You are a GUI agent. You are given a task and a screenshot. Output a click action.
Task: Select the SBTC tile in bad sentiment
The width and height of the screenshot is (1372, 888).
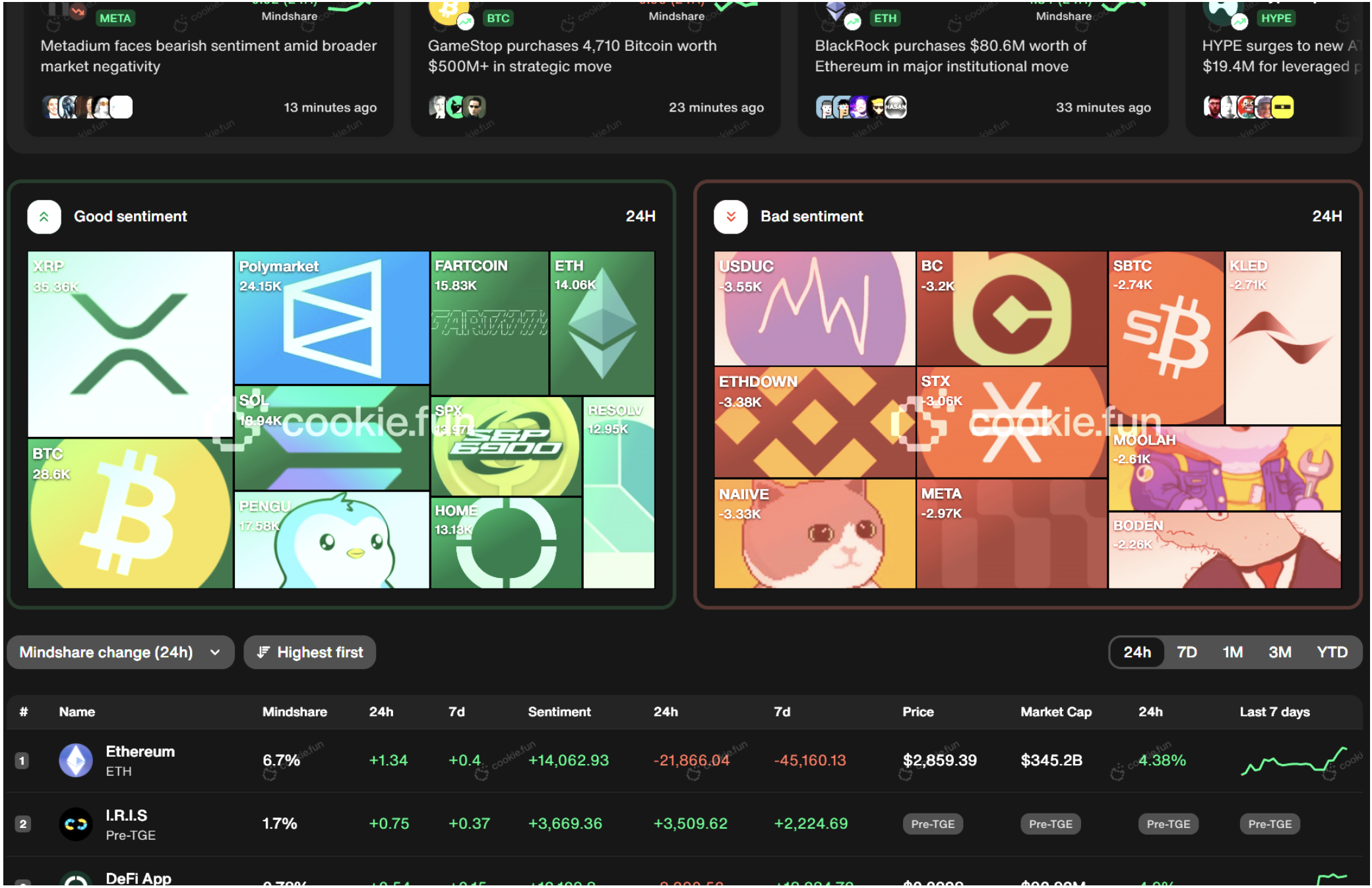point(1166,336)
